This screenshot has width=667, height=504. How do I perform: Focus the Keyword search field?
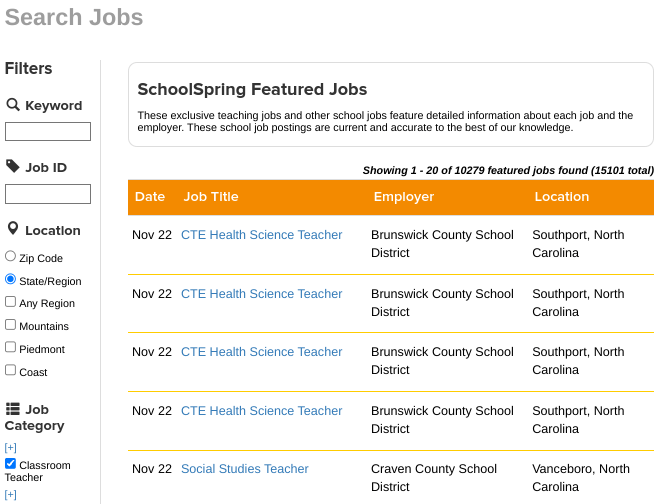point(48,132)
